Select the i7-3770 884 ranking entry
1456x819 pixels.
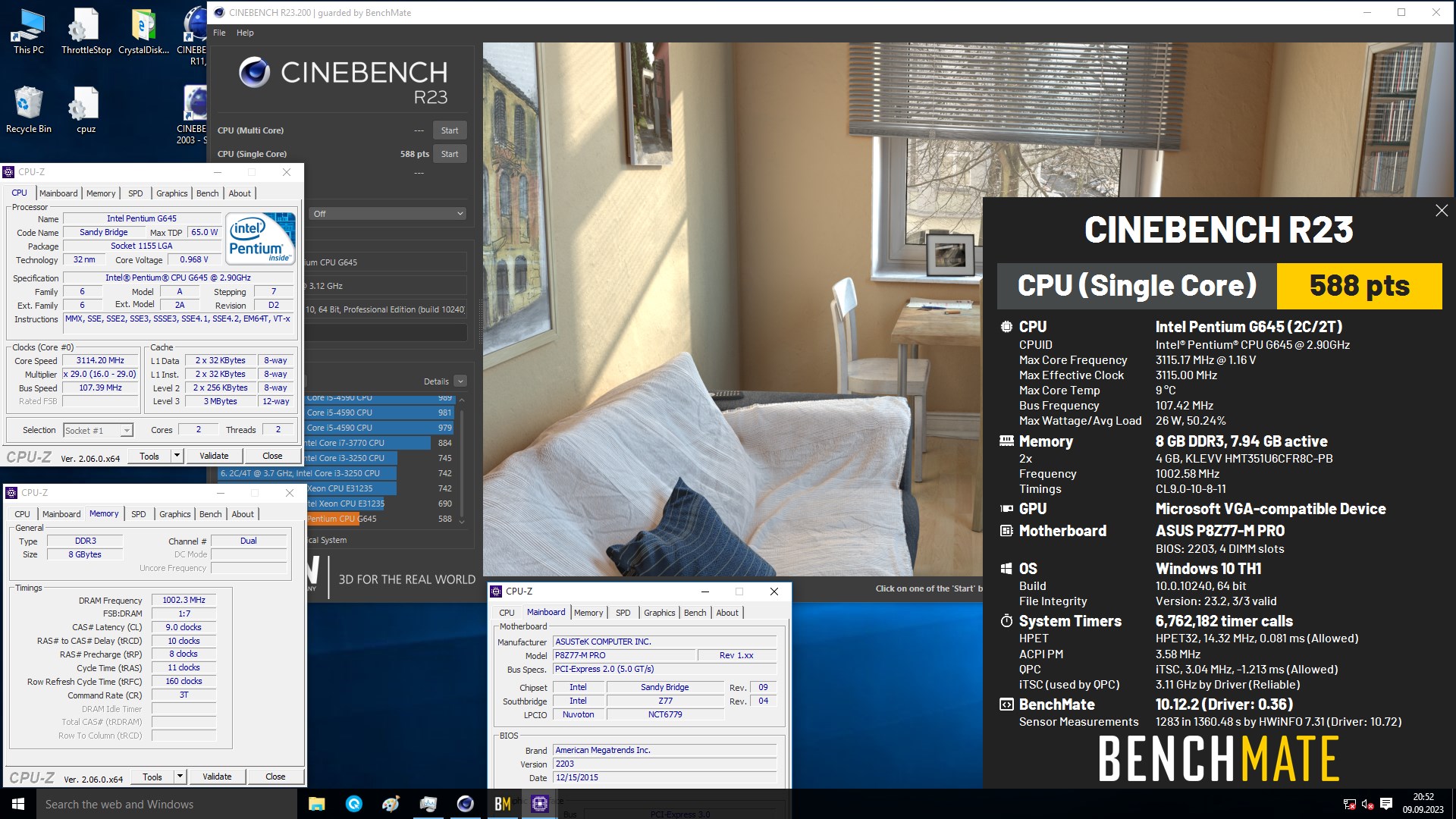pyautogui.click(x=379, y=443)
